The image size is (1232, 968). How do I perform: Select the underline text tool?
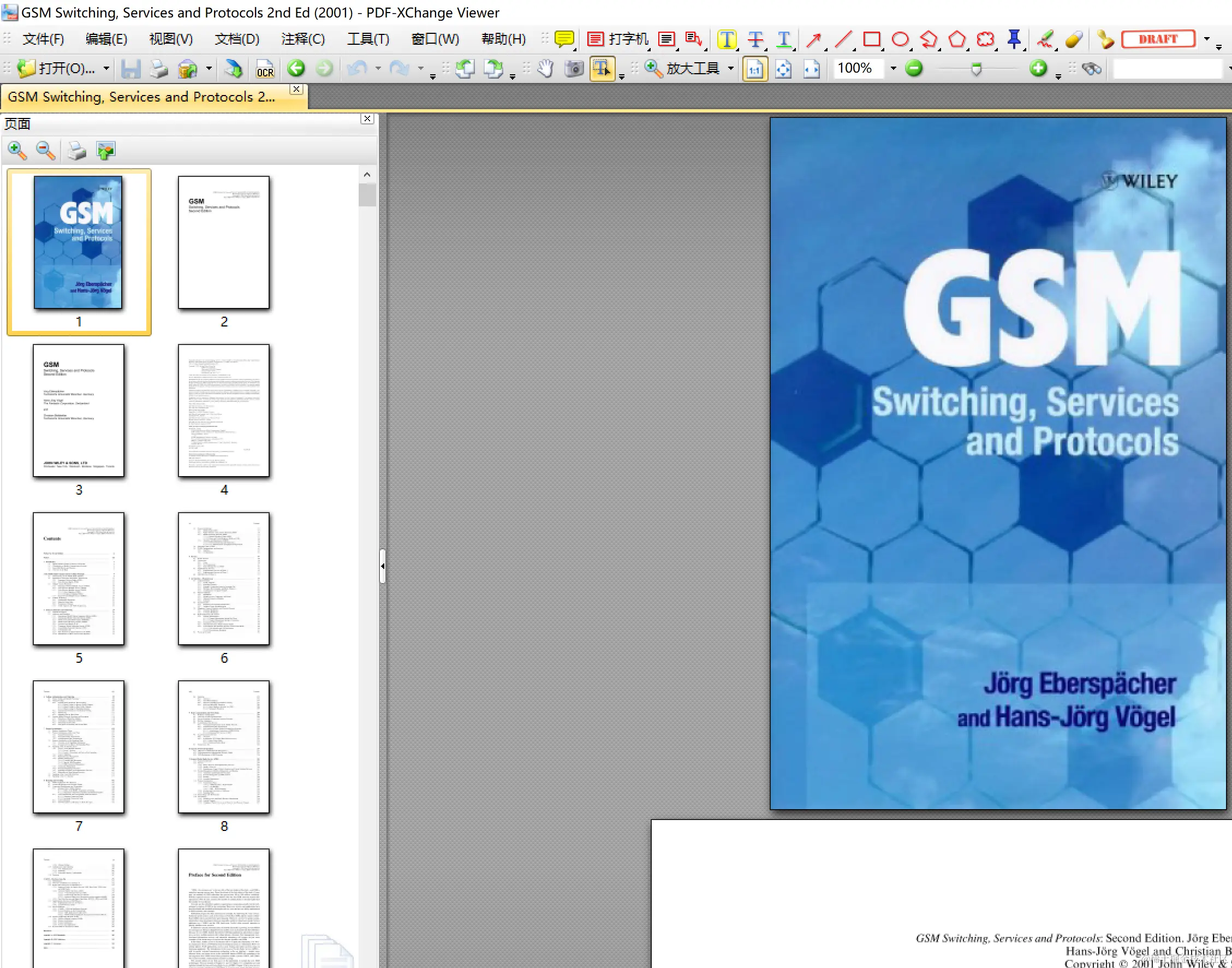783,39
